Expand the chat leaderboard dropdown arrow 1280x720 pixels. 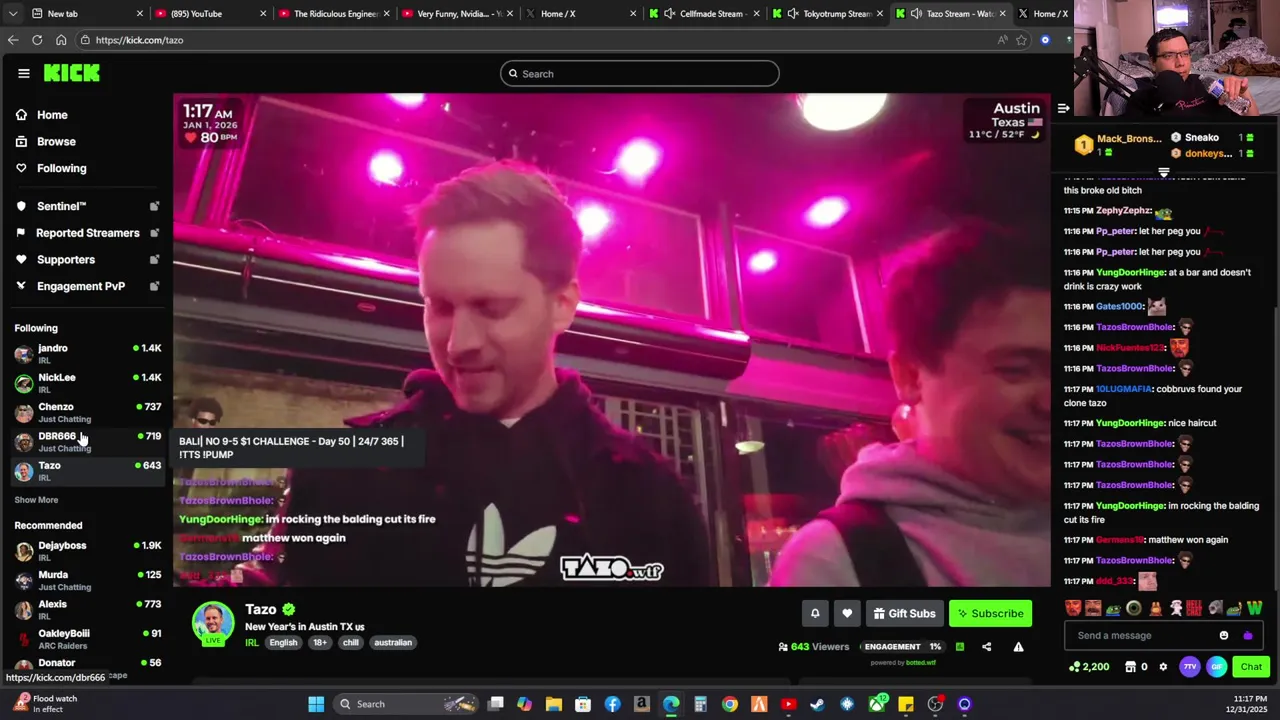coord(1164,172)
